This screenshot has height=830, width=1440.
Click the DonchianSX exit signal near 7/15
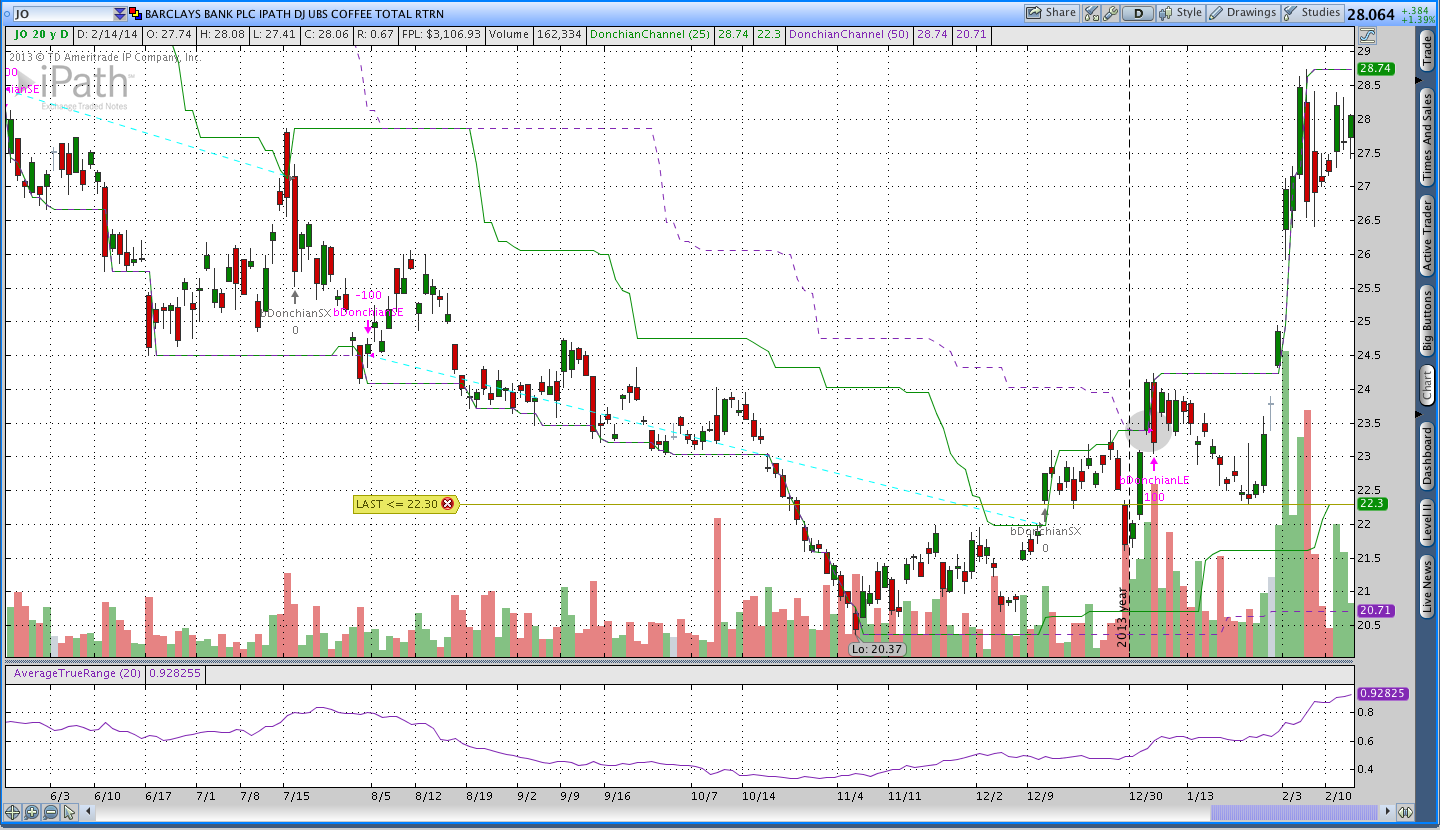point(295,313)
